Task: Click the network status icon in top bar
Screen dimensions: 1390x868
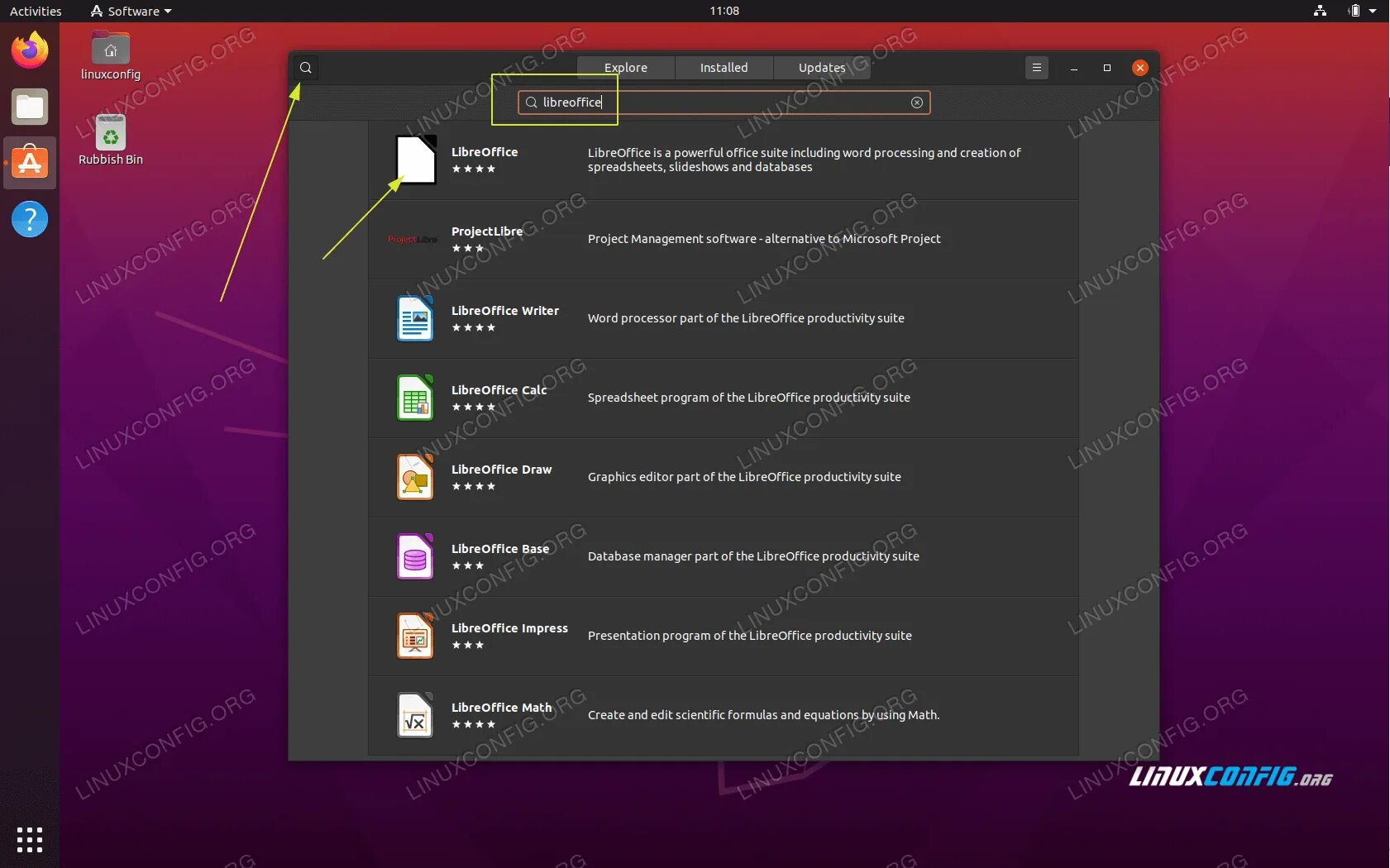Action: pyautogui.click(x=1320, y=11)
